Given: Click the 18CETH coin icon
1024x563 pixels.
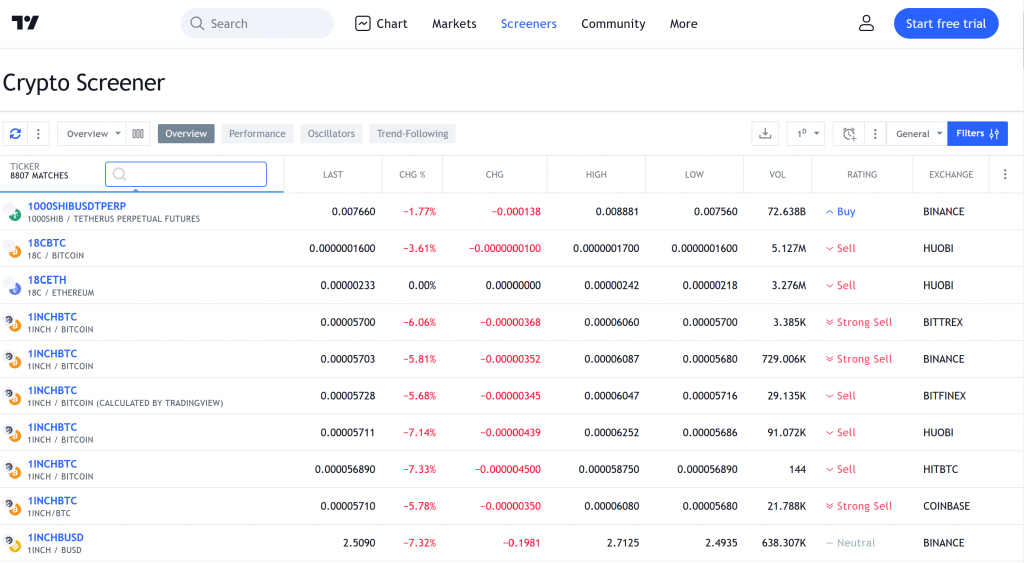Looking at the screenshot, I should point(12,285).
